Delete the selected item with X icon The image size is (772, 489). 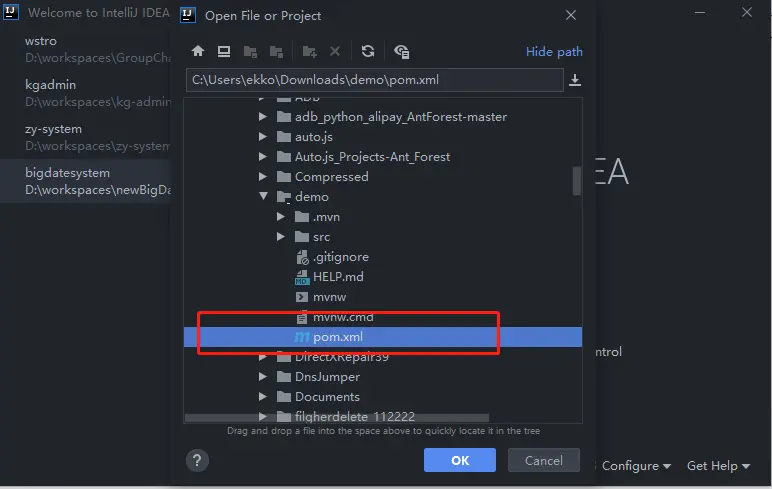click(x=335, y=51)
